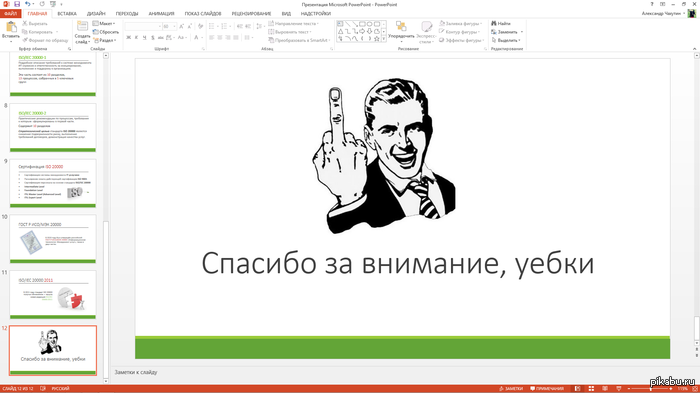Click ЗАМЕТКИ button in status bar
Image resolution: width=700 pixels, height=393 pixels.
511,389
